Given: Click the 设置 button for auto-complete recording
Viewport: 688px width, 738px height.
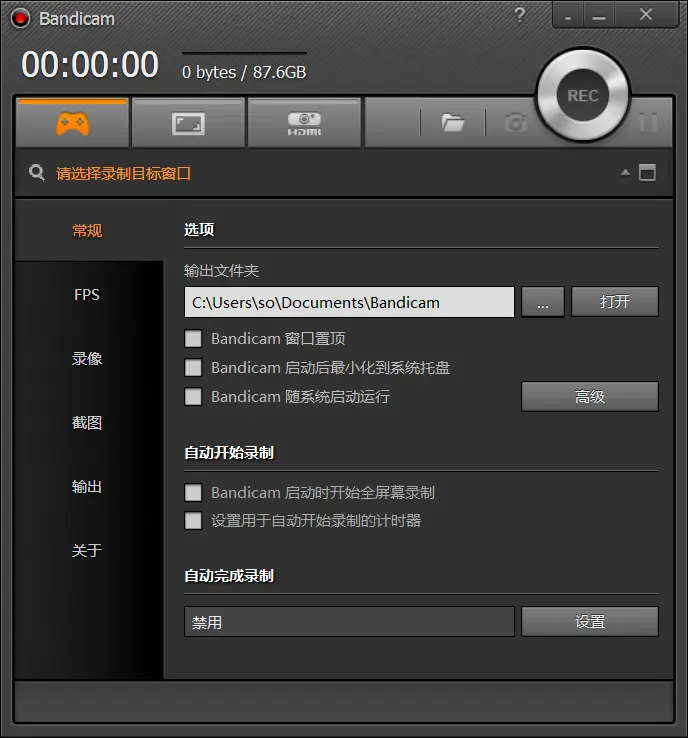Looking at the screenshot, I should tap(590, 622).
